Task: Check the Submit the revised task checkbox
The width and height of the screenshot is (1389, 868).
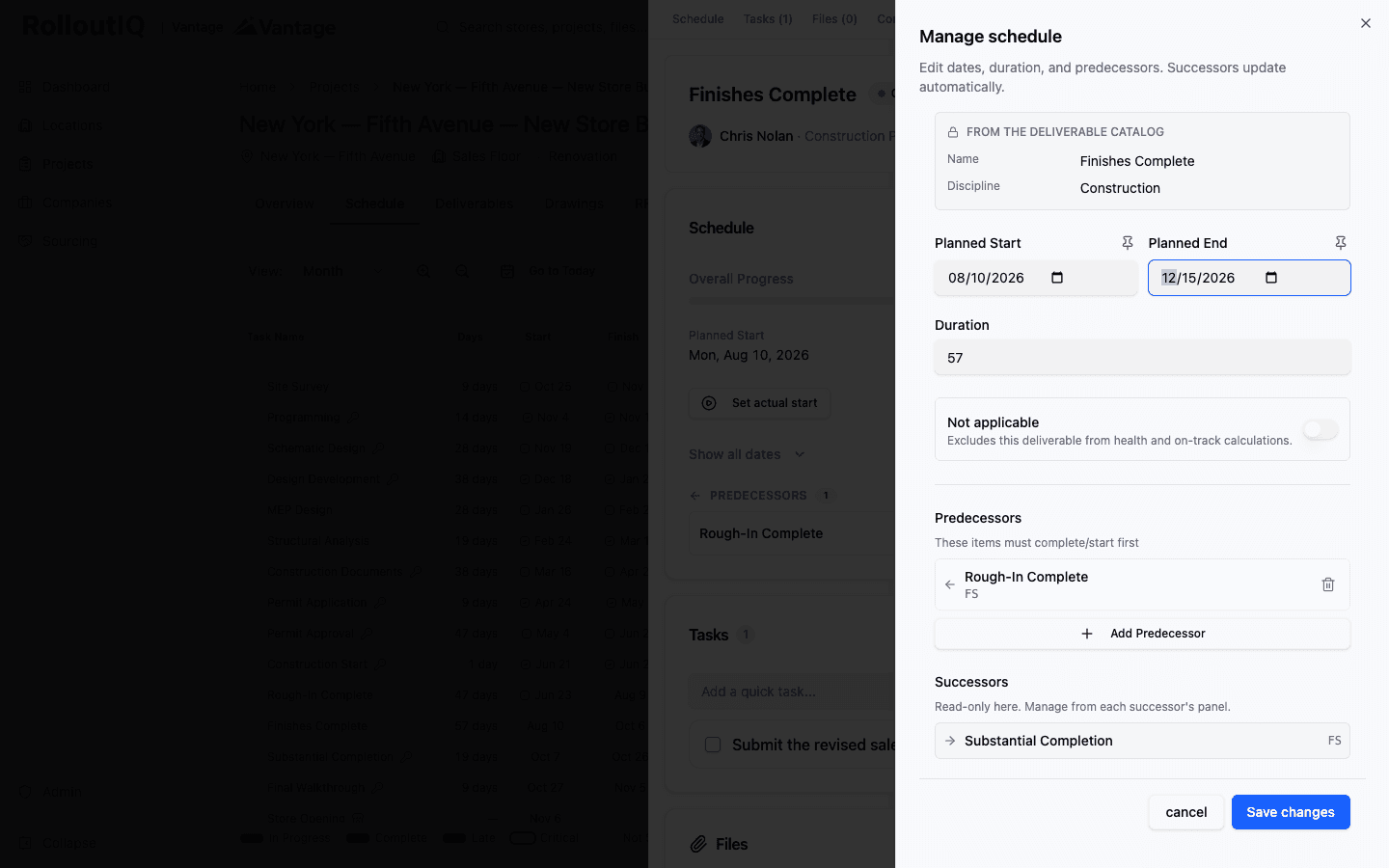Action: point(713,745)
